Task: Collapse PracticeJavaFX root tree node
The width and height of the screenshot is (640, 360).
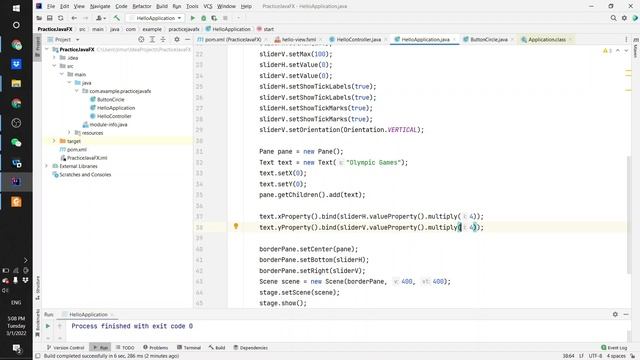Action: click(x=47, y=49)
